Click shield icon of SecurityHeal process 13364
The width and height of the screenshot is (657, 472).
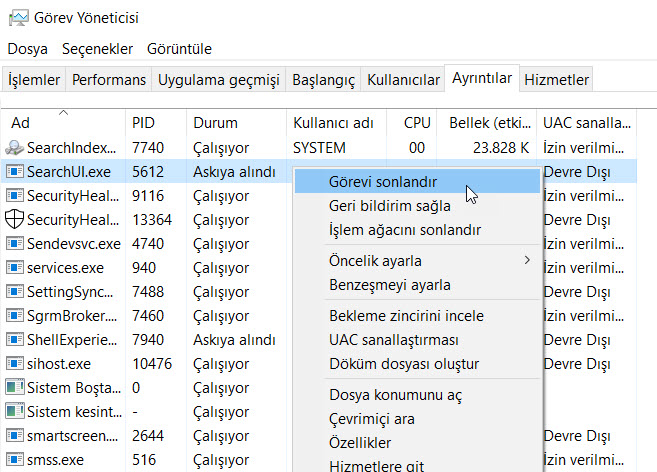(x=14, y=219)
